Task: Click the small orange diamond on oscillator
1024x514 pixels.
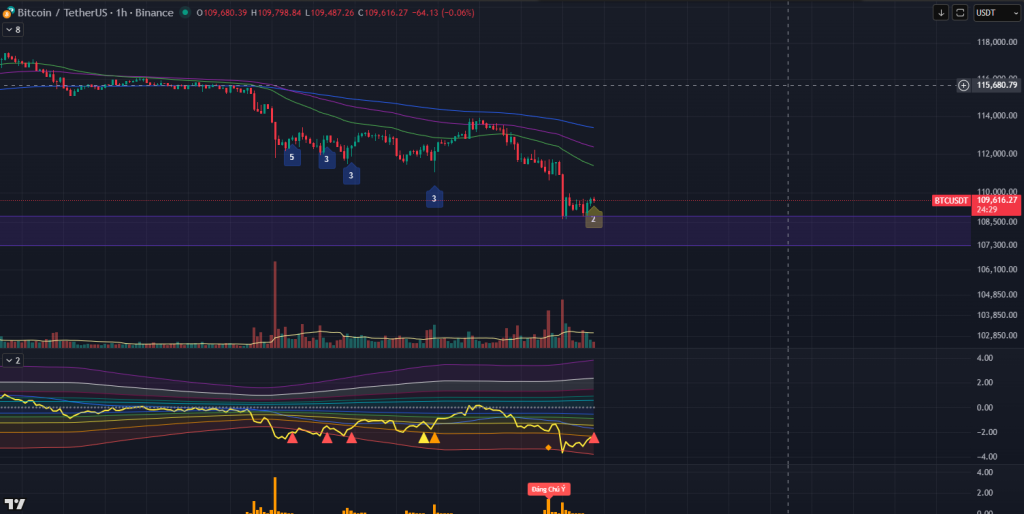Action: pyautogui.click(x=548, y=447)
